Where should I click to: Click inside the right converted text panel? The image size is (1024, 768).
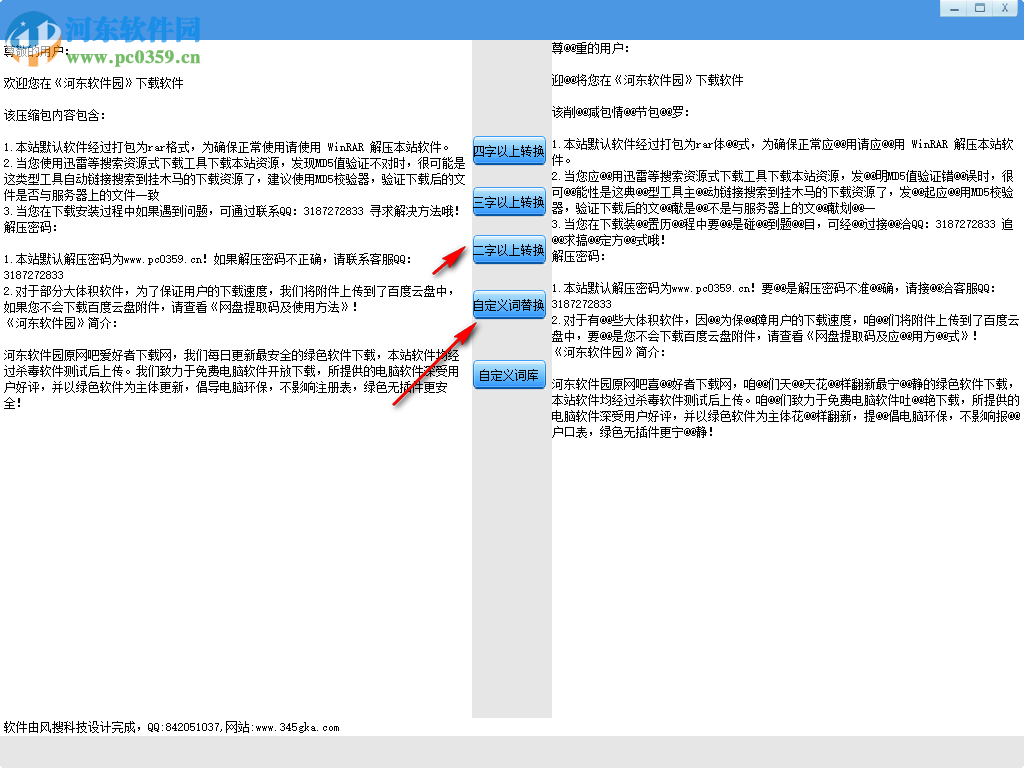(780, 550)
